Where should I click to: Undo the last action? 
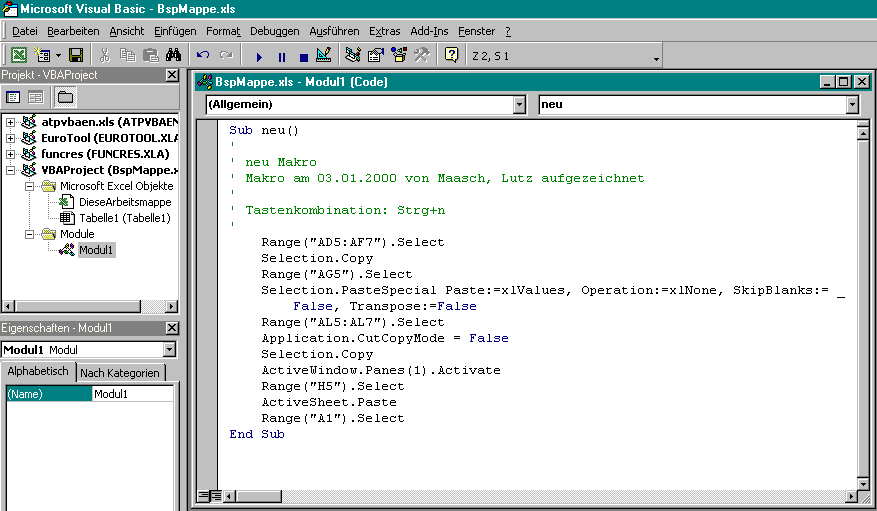pos(203,55)
